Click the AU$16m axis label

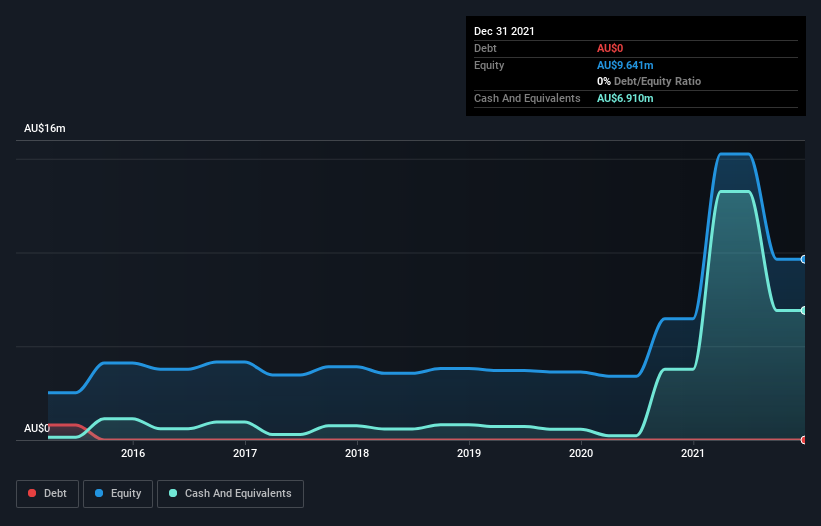(45, 128)
